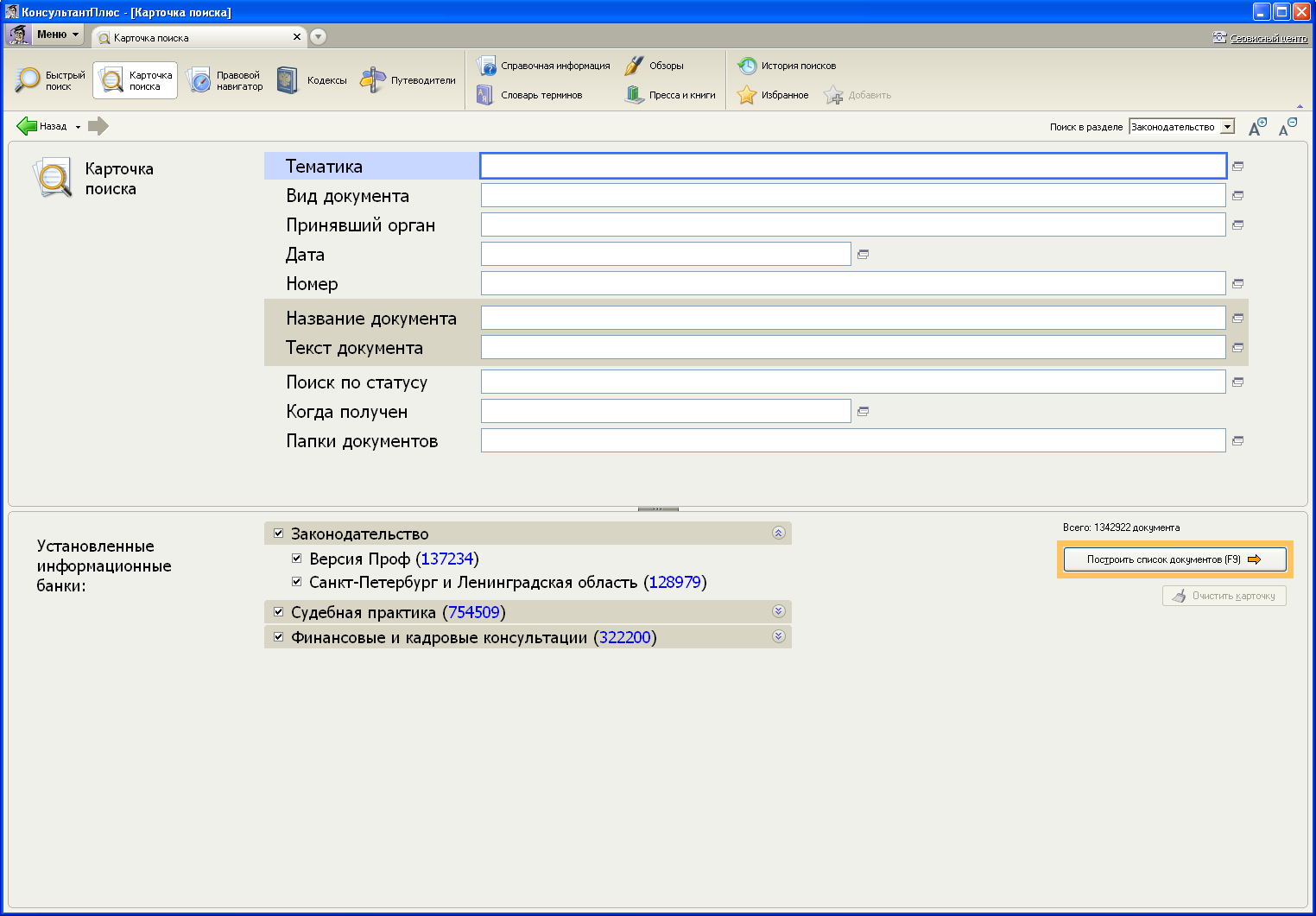Decrease font size with A- icon

[x=1288, y=126]
